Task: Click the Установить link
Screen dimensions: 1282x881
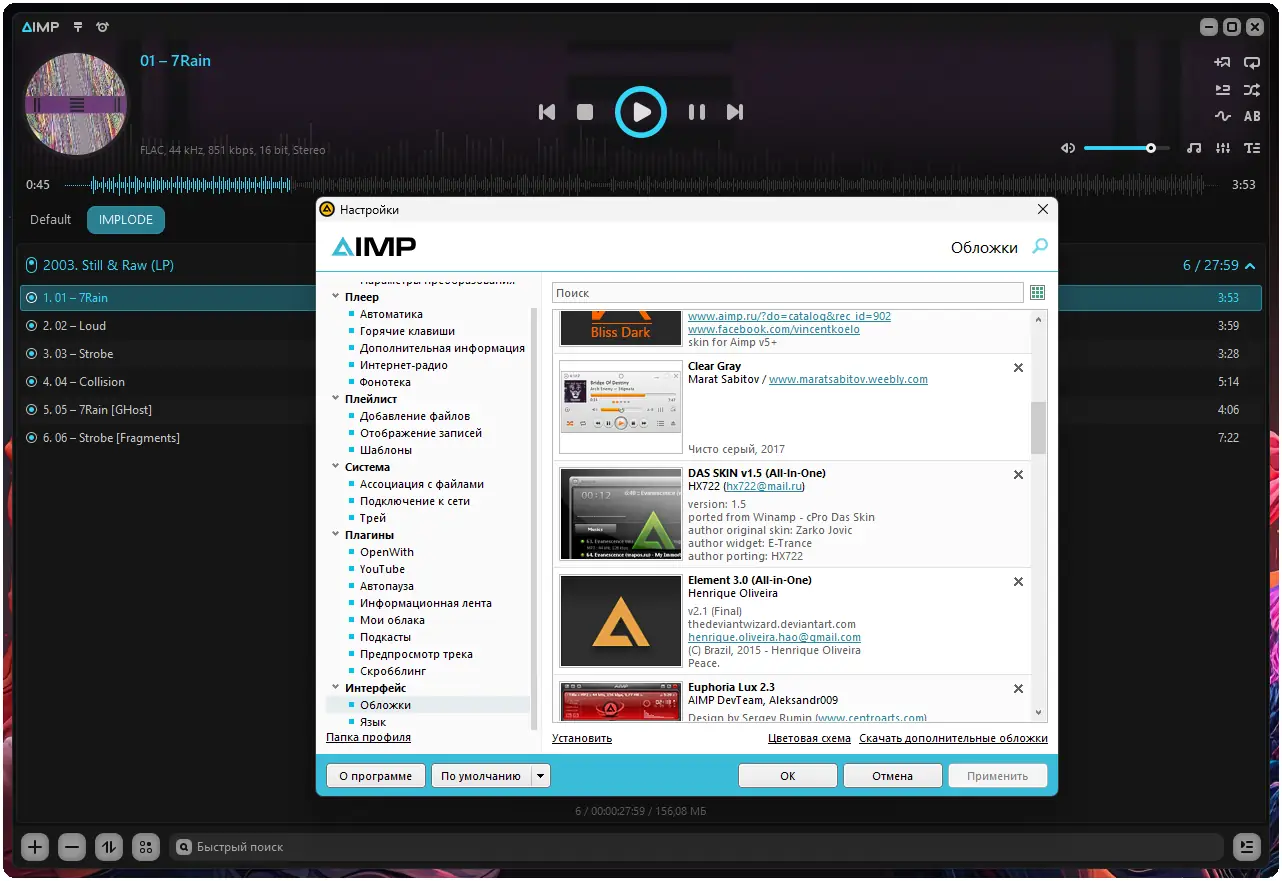Action: (x=582, y=739)
